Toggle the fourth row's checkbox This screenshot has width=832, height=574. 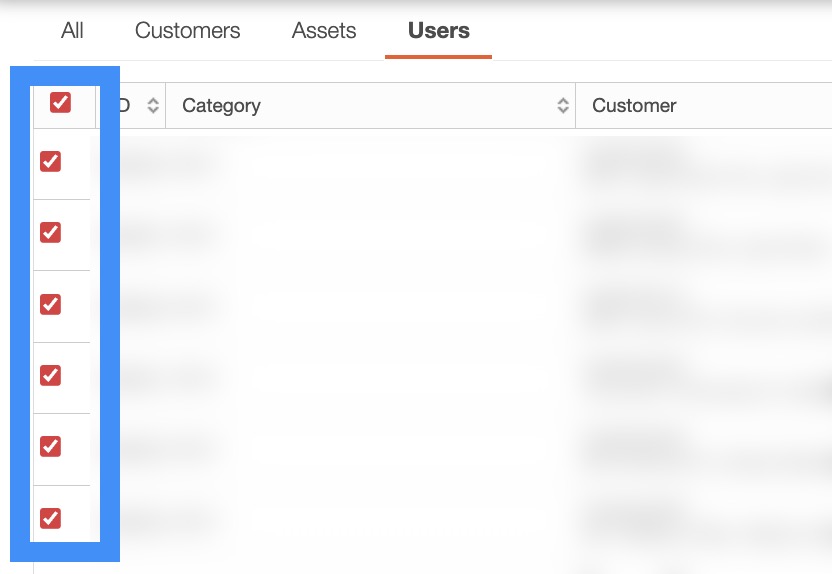coord(50,376)
